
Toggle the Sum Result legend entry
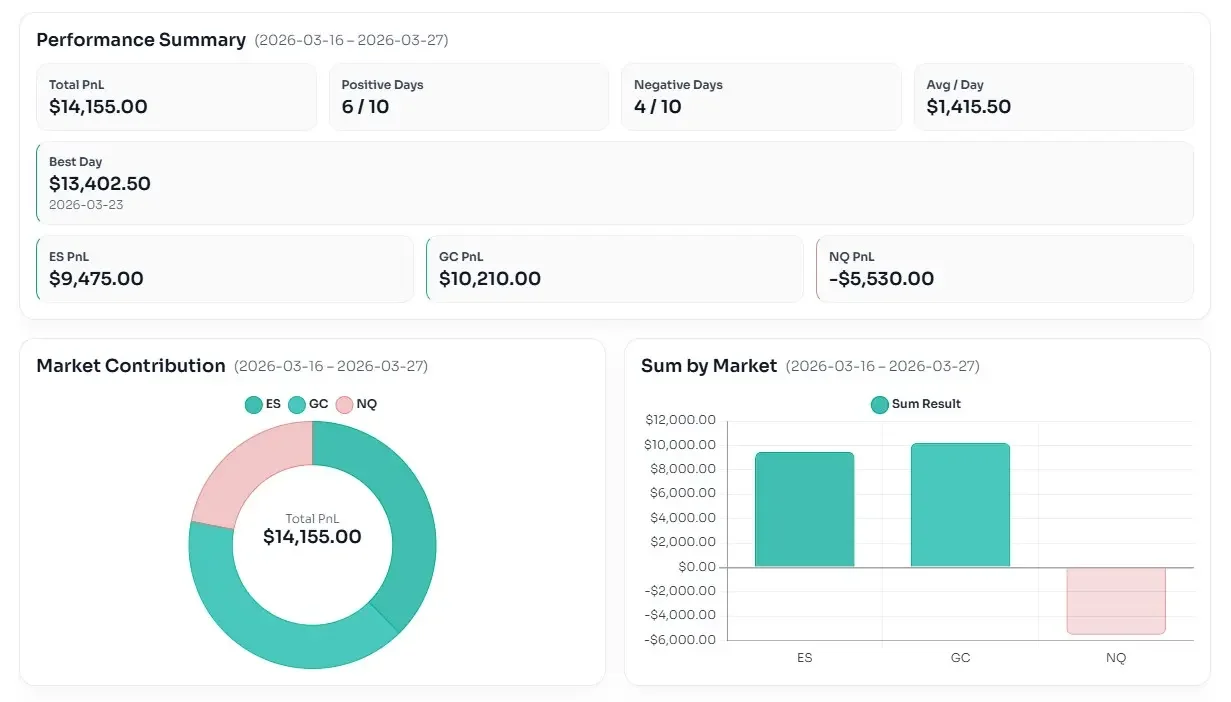click(915, 404)
